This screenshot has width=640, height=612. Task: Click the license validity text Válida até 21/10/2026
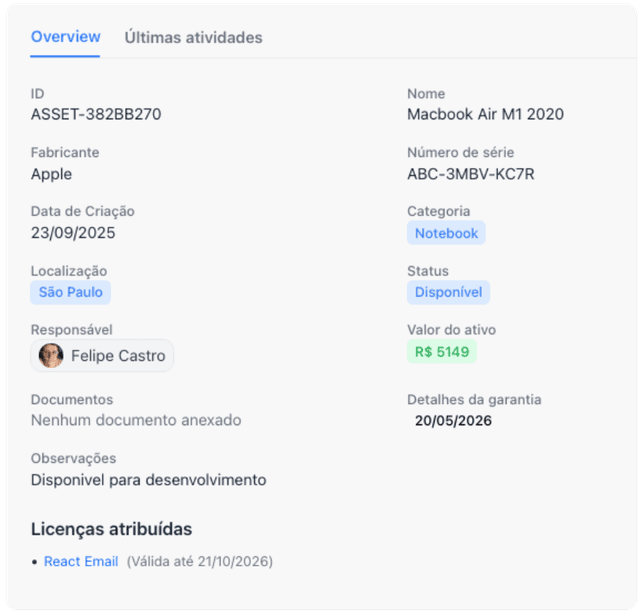coord(200,561)
